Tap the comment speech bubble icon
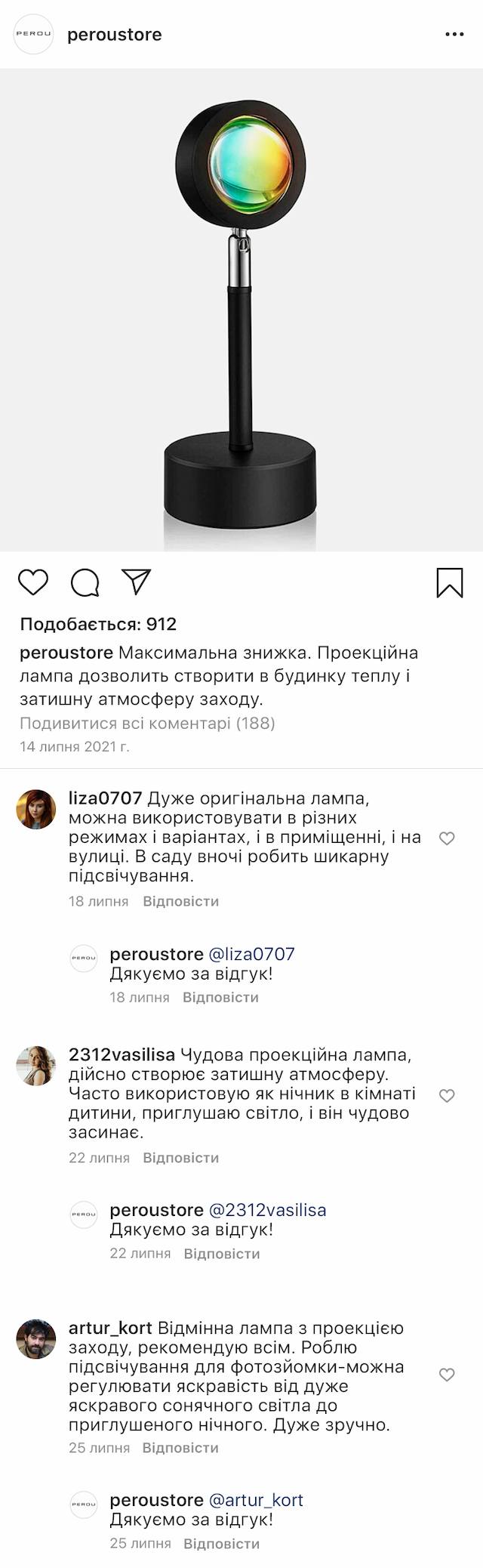Screen dimensions: 483x1568 (x=85, y=582)
